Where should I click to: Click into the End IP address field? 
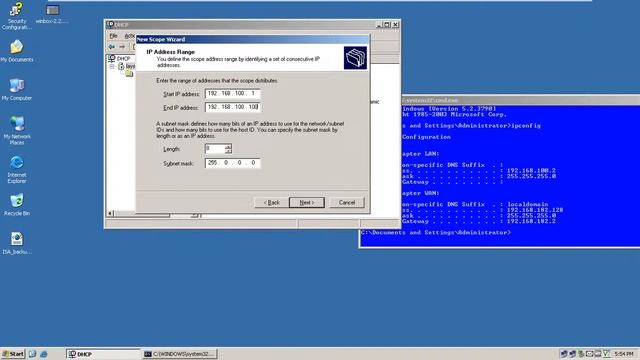click(232, 107)
